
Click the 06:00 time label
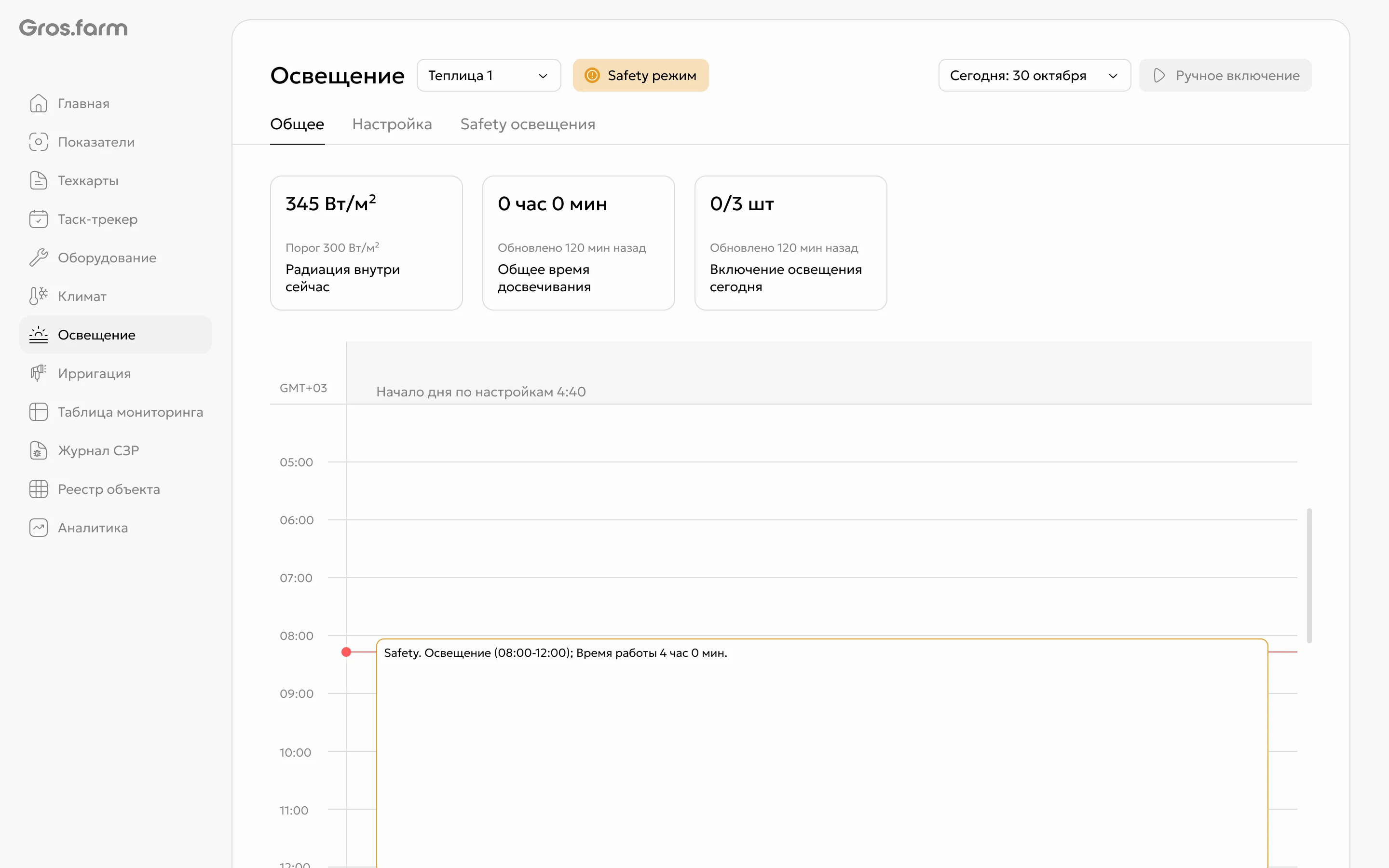[x=296, y=520]
